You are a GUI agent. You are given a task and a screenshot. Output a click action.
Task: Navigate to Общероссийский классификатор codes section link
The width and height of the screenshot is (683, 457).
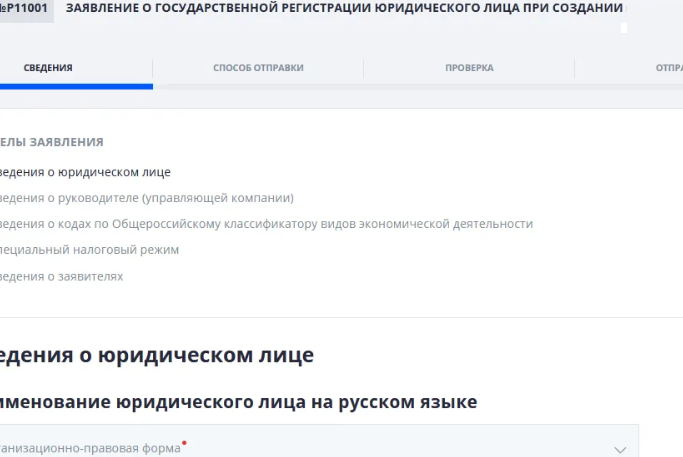pos(266,224)
